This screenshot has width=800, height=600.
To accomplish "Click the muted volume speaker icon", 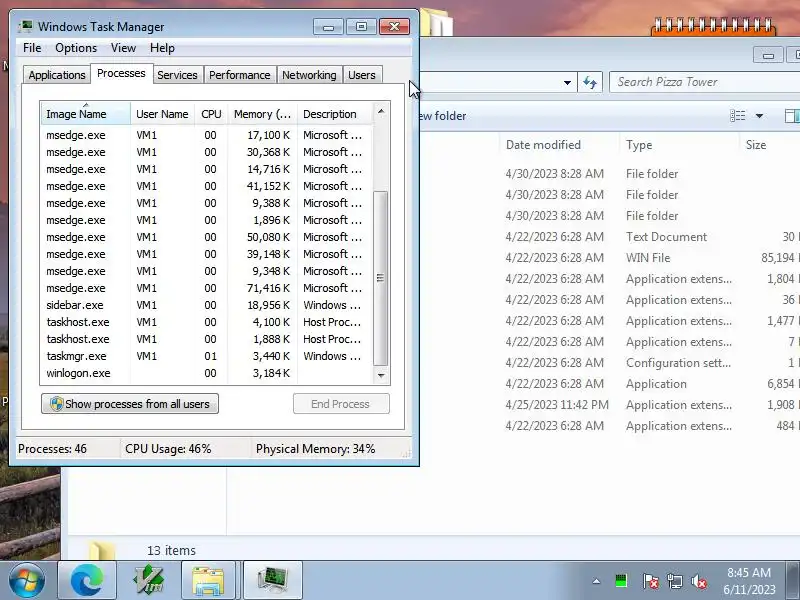I will (698, 581).
